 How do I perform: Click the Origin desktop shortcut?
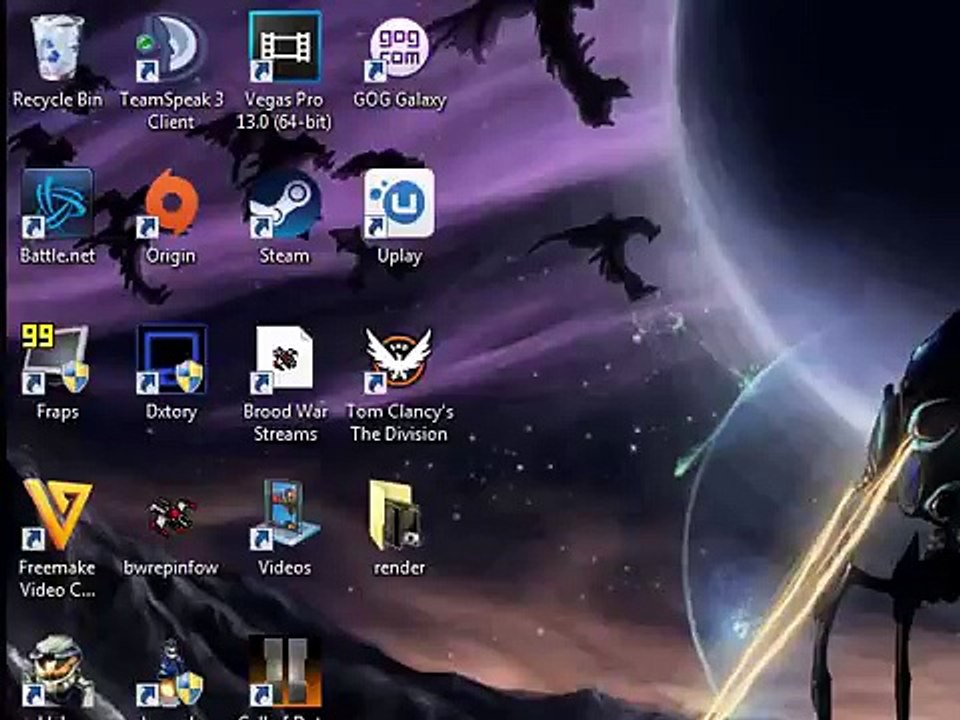tap(171, 204)
